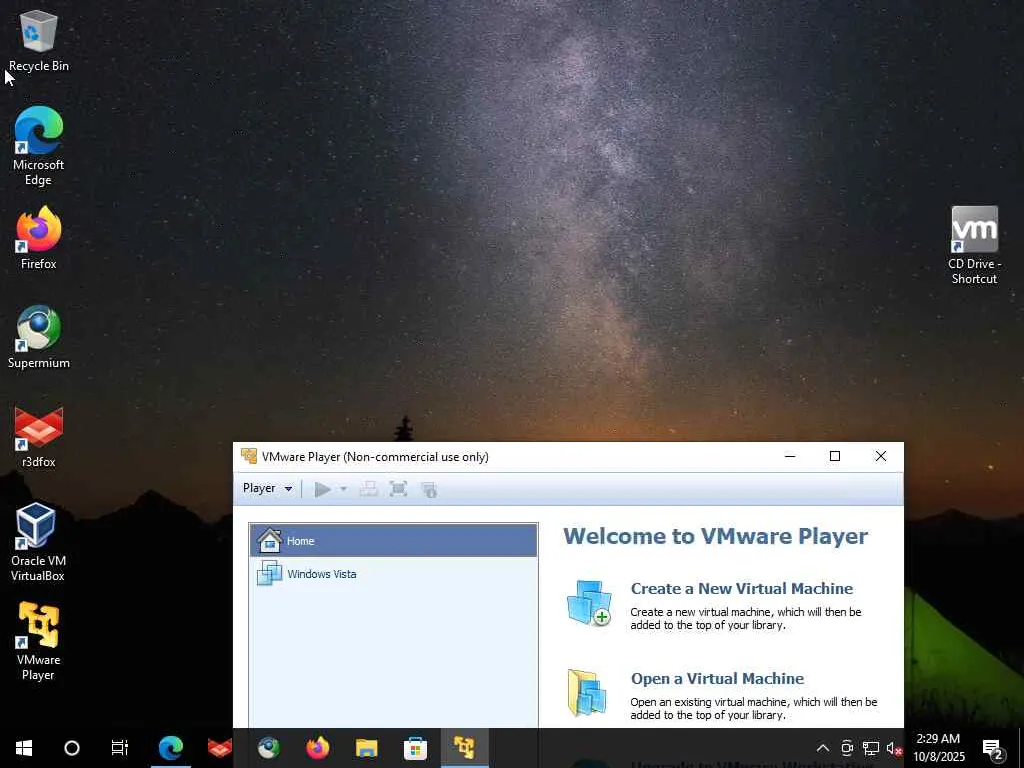Click the Meet Now tray icon

coord(847,748)
